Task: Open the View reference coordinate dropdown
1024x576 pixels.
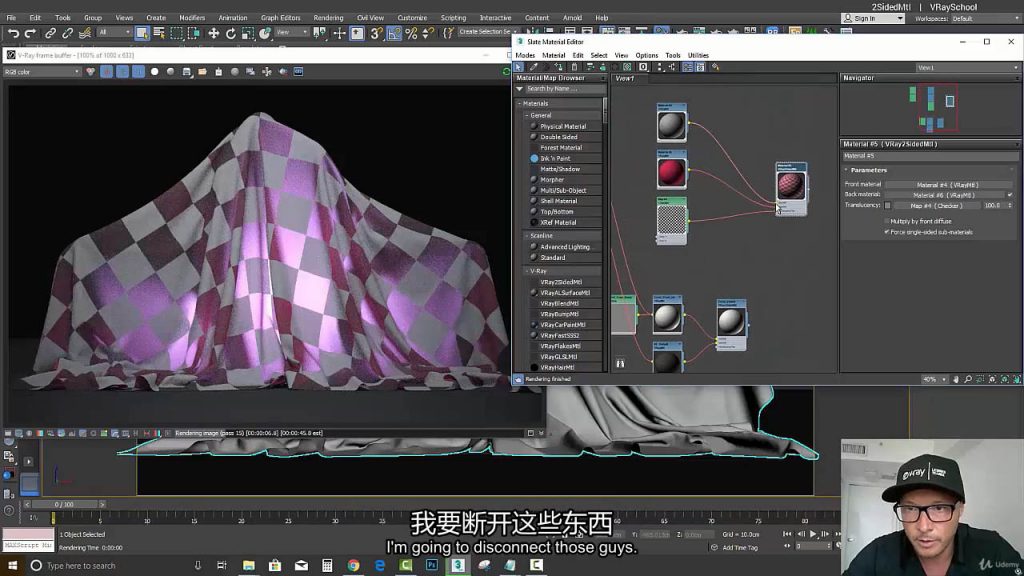Action: pos(291,32)
